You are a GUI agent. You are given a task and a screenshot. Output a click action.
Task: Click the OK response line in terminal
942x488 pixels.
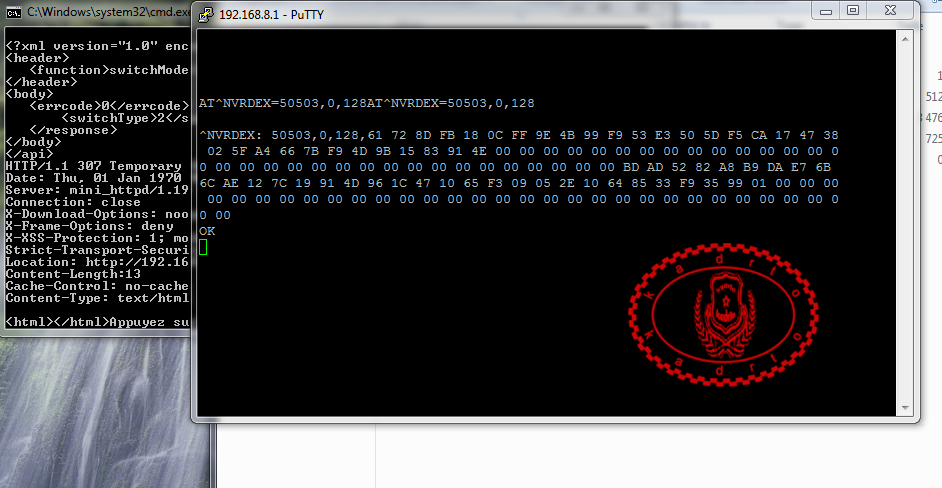point(207,231)
